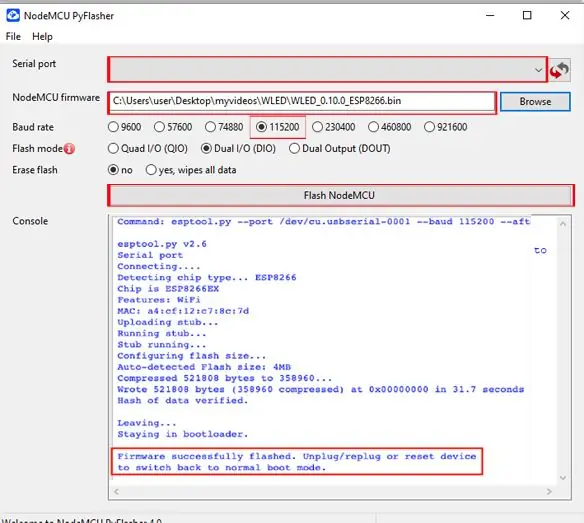Click the console scroll up arrow

(x=563, y=224)
